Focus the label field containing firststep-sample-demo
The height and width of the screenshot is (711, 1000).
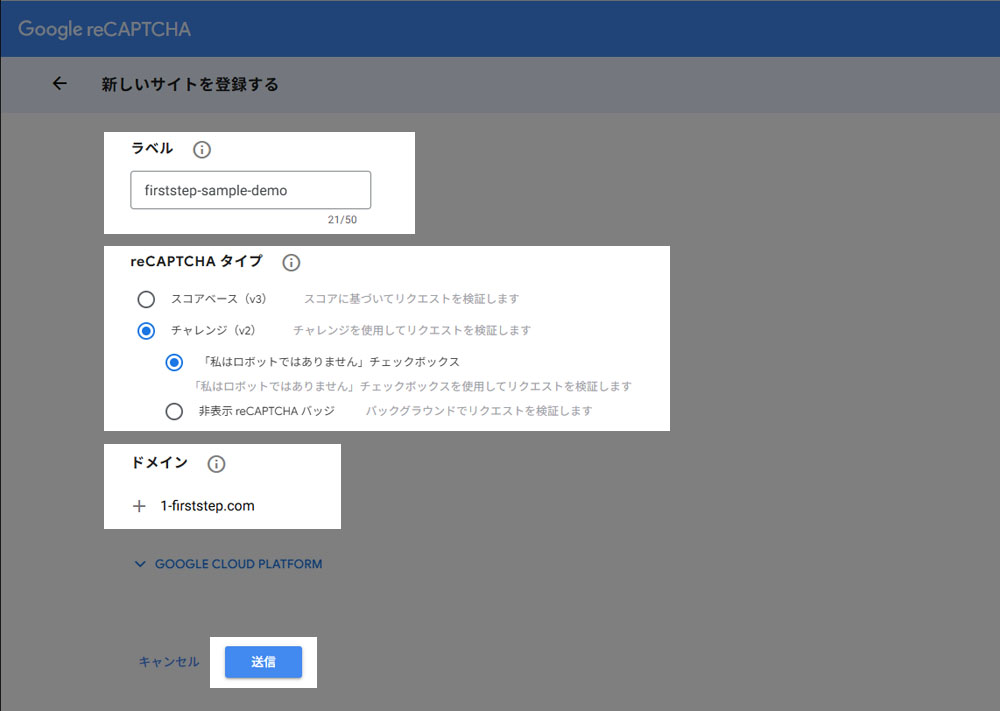click(250, 190)
